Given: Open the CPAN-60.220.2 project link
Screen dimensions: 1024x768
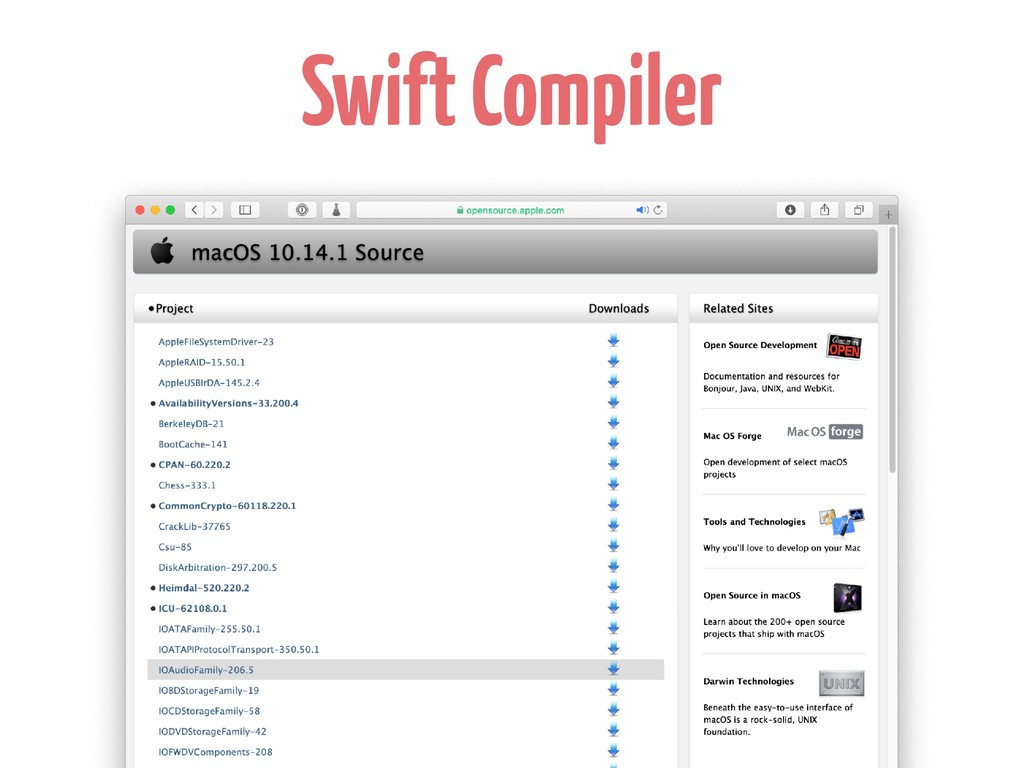Looking at the screenshot, I should tap(194, 465).
